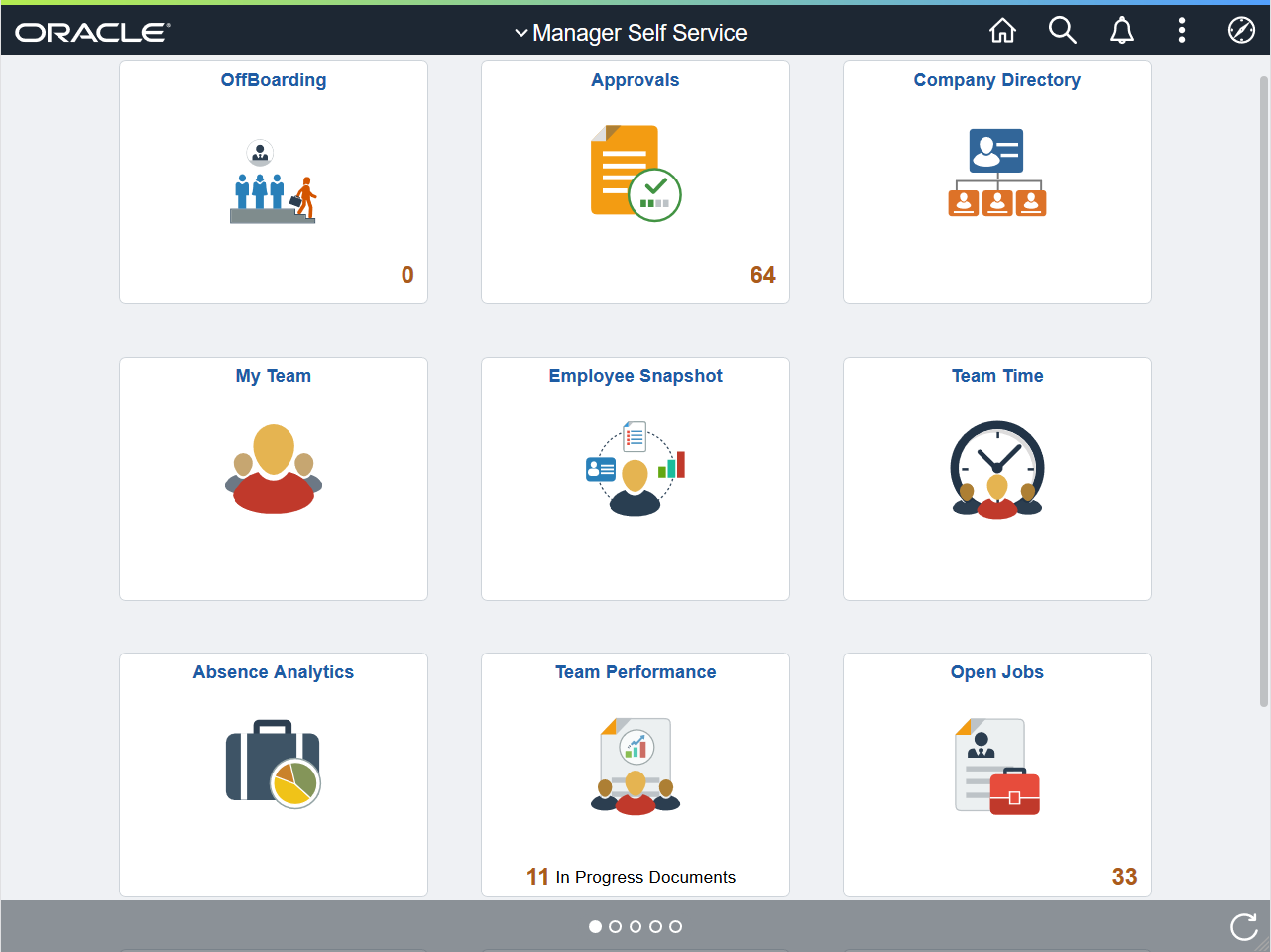Go to the fourth page indicator dot
The width and height of the screenshot is (1271, 952).
click(x=655, y=926)
